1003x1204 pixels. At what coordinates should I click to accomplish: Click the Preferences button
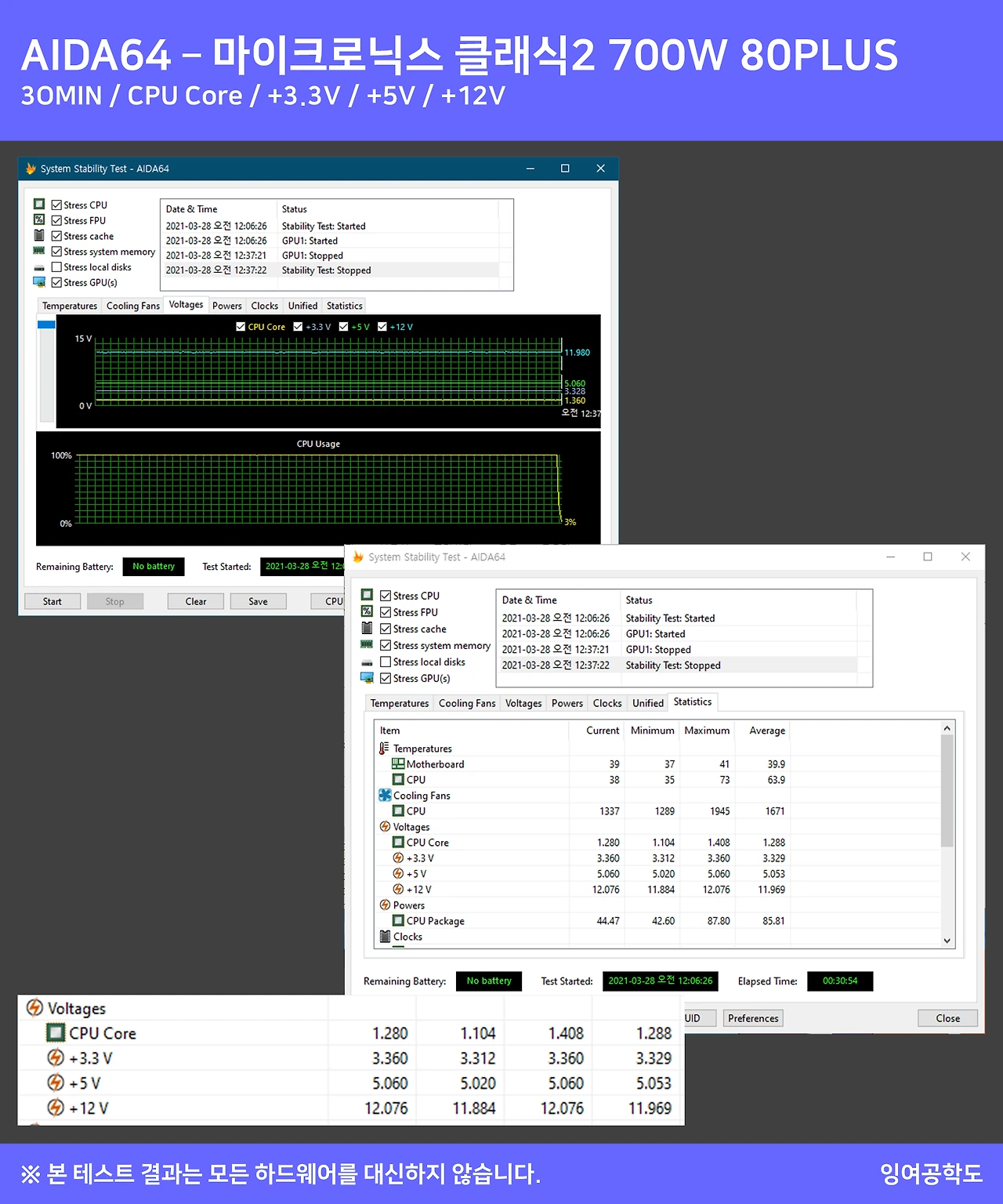click(752, 1017)
